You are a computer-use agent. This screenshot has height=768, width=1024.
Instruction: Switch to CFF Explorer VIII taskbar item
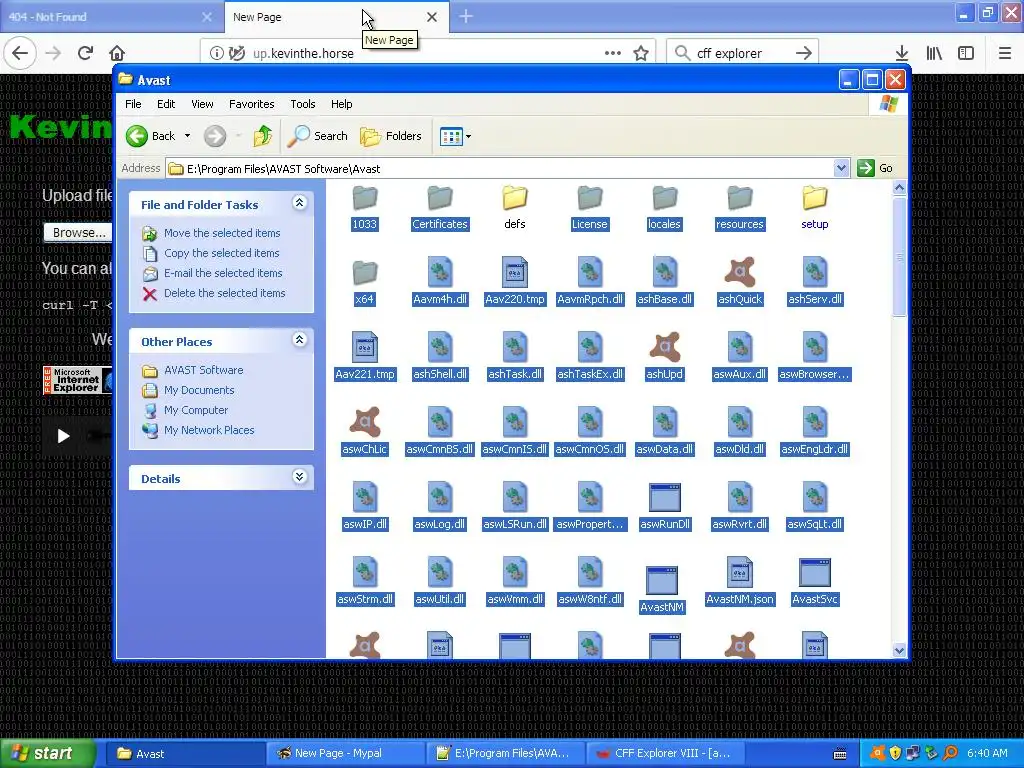(x=666, y=753)
